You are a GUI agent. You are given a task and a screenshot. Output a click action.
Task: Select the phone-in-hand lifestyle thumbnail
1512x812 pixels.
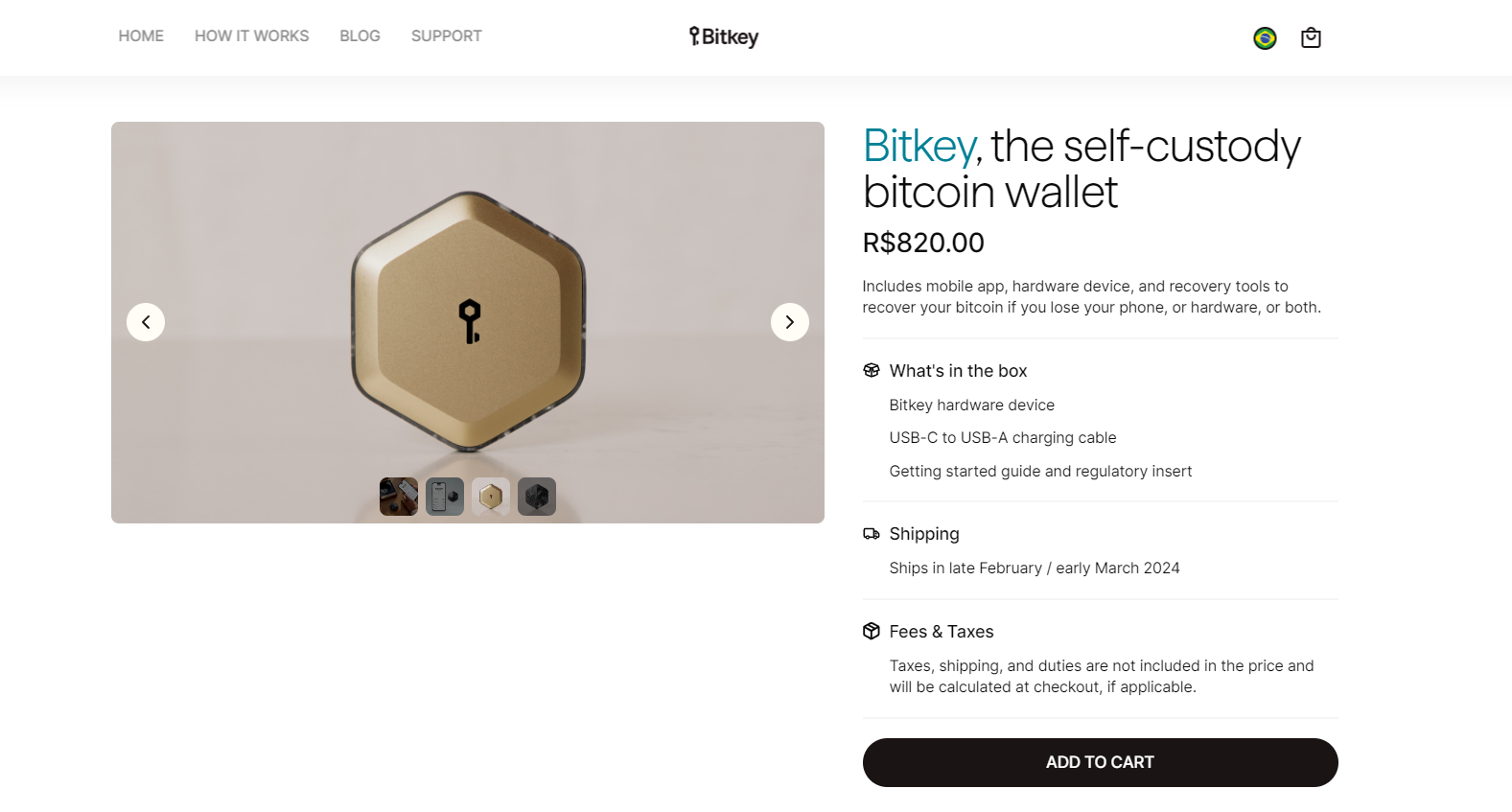coord(399,497)
